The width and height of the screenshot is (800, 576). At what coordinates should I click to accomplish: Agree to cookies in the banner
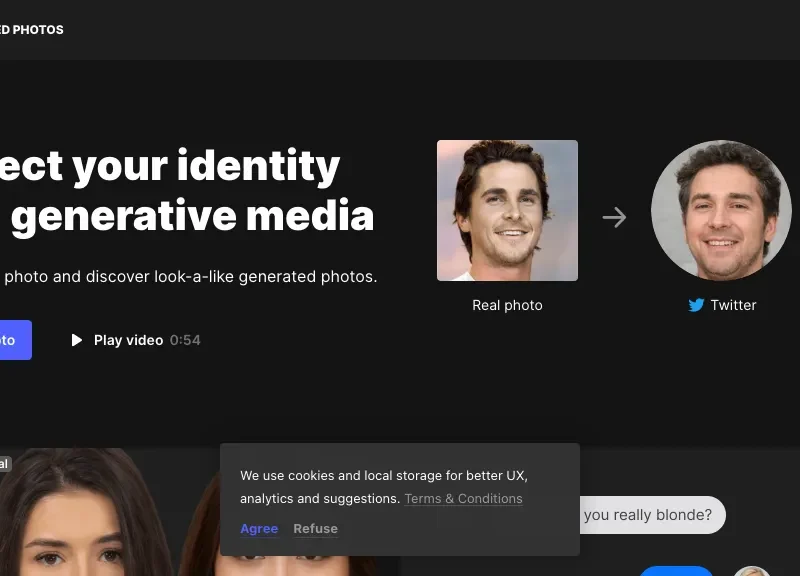pyautogui.click(x=259, y=528)
